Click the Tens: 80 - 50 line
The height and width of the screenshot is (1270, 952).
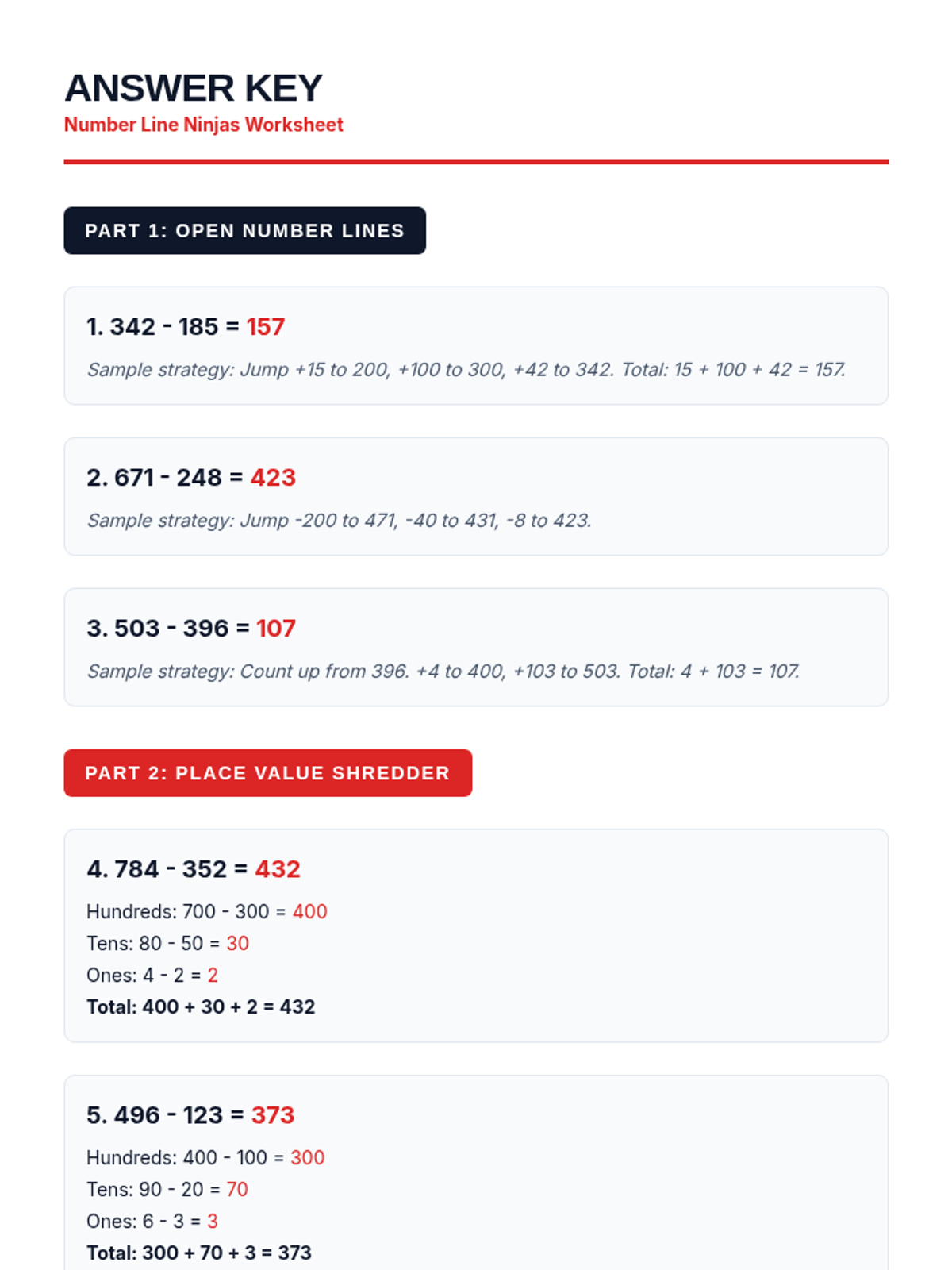point(168,944)
